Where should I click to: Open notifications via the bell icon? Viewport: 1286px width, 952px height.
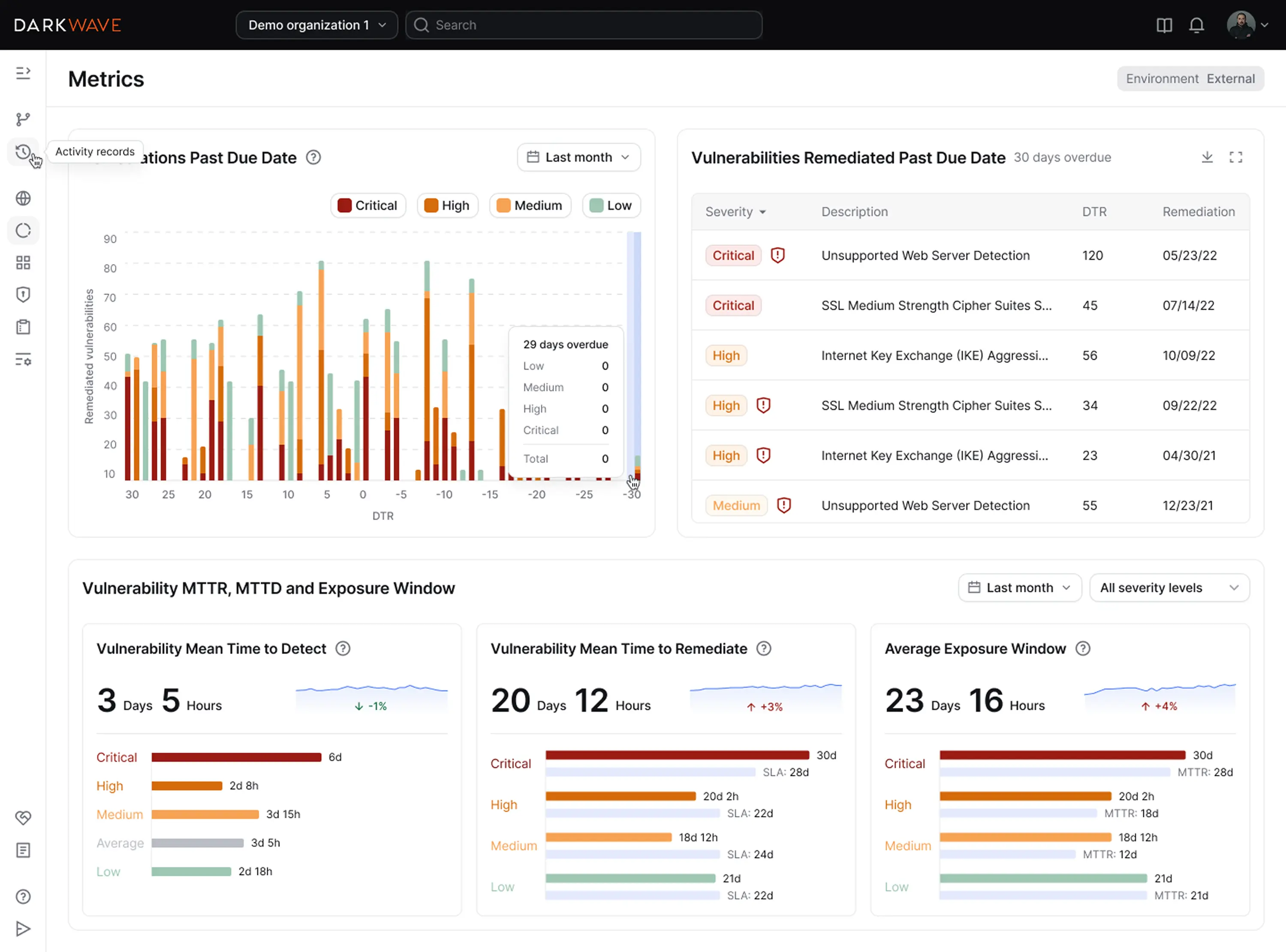coord(1197,25)
